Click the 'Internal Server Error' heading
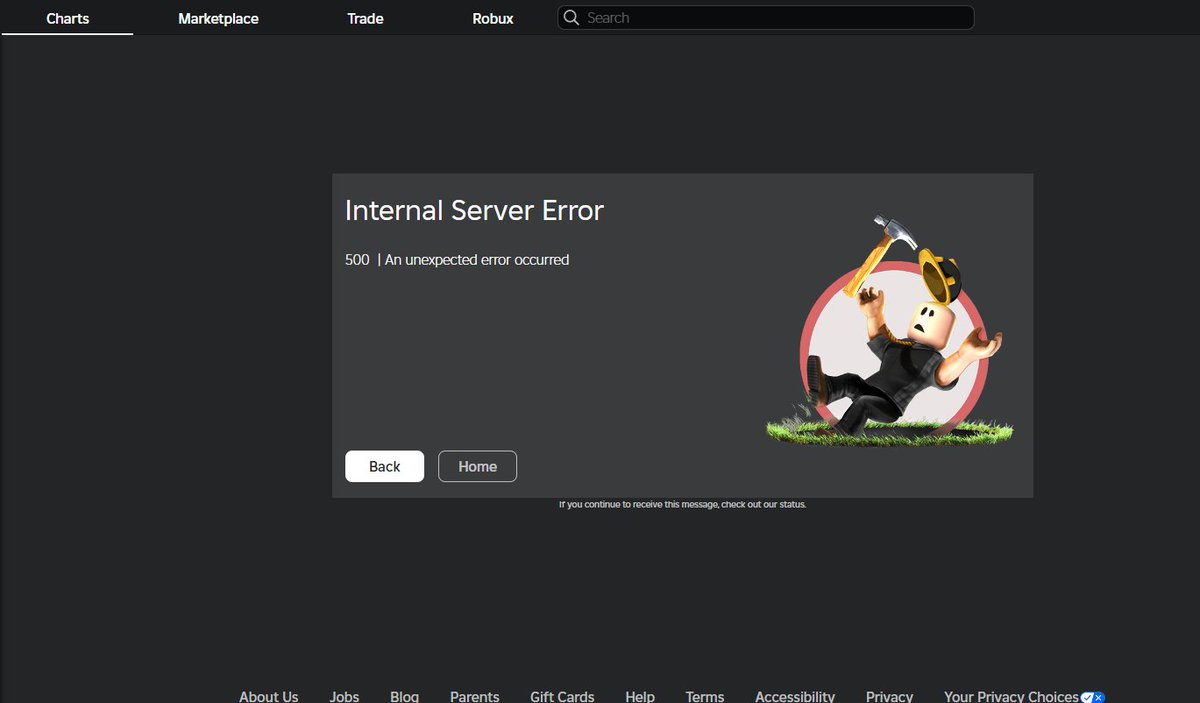This screenshot has width=1200, height=703. coord(474,210)
